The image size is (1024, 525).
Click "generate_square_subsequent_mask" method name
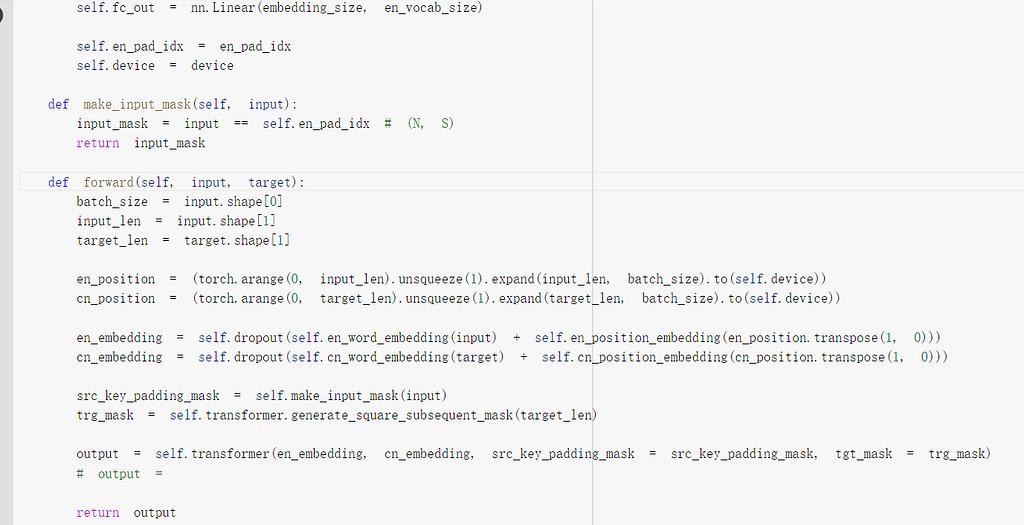402,415
